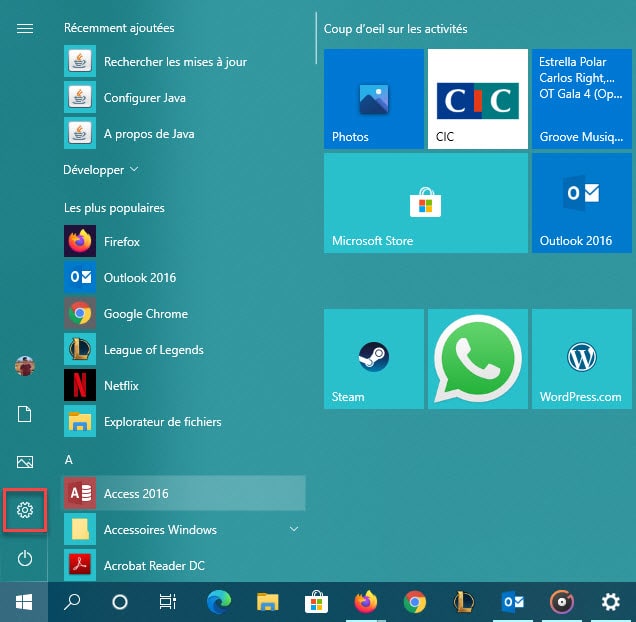This screenshot has width=636, height=622.
Task: Launch the Steam tile
Action: click(374, 359)
